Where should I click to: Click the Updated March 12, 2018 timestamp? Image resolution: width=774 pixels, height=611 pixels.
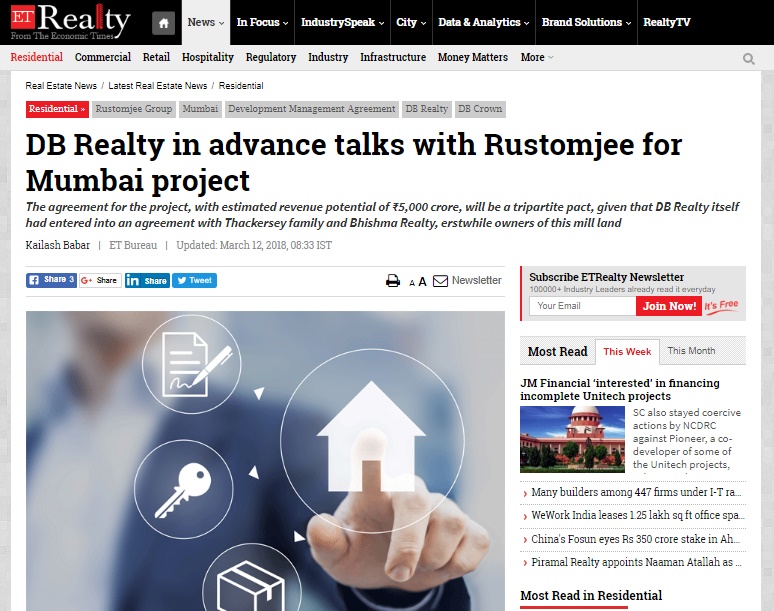click(x=254, y=245)
